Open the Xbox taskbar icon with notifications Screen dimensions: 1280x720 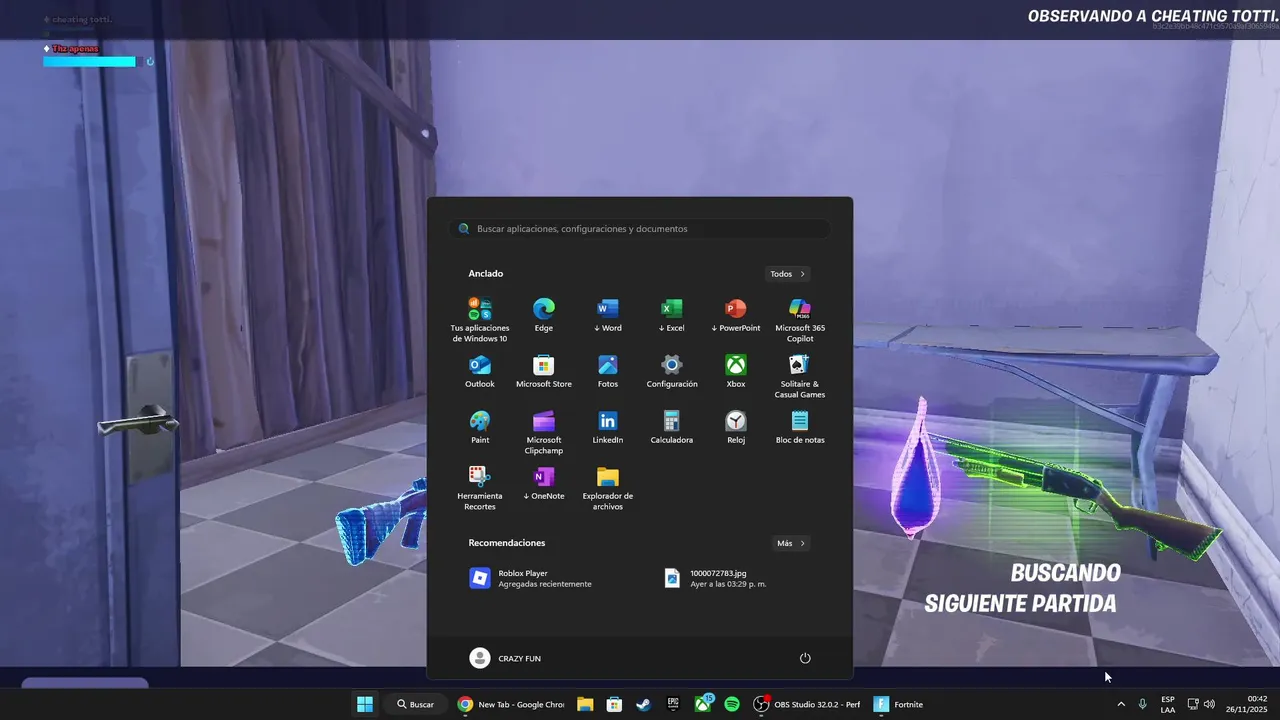click(703, 704)
